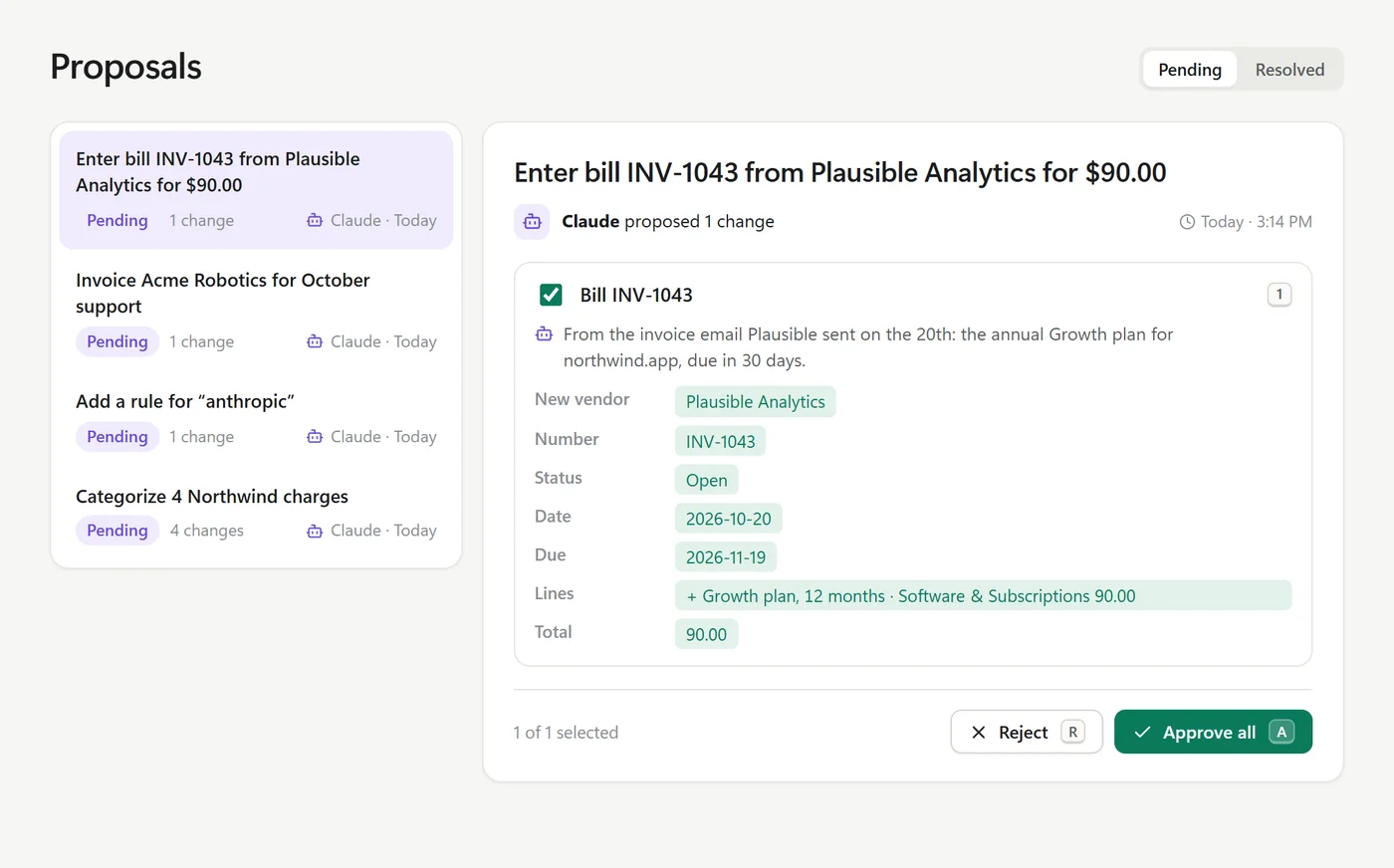The width and height of the screenshot is (1394, 868).
Task: Click the New vendor field label
Action: (x=582, y=399)
